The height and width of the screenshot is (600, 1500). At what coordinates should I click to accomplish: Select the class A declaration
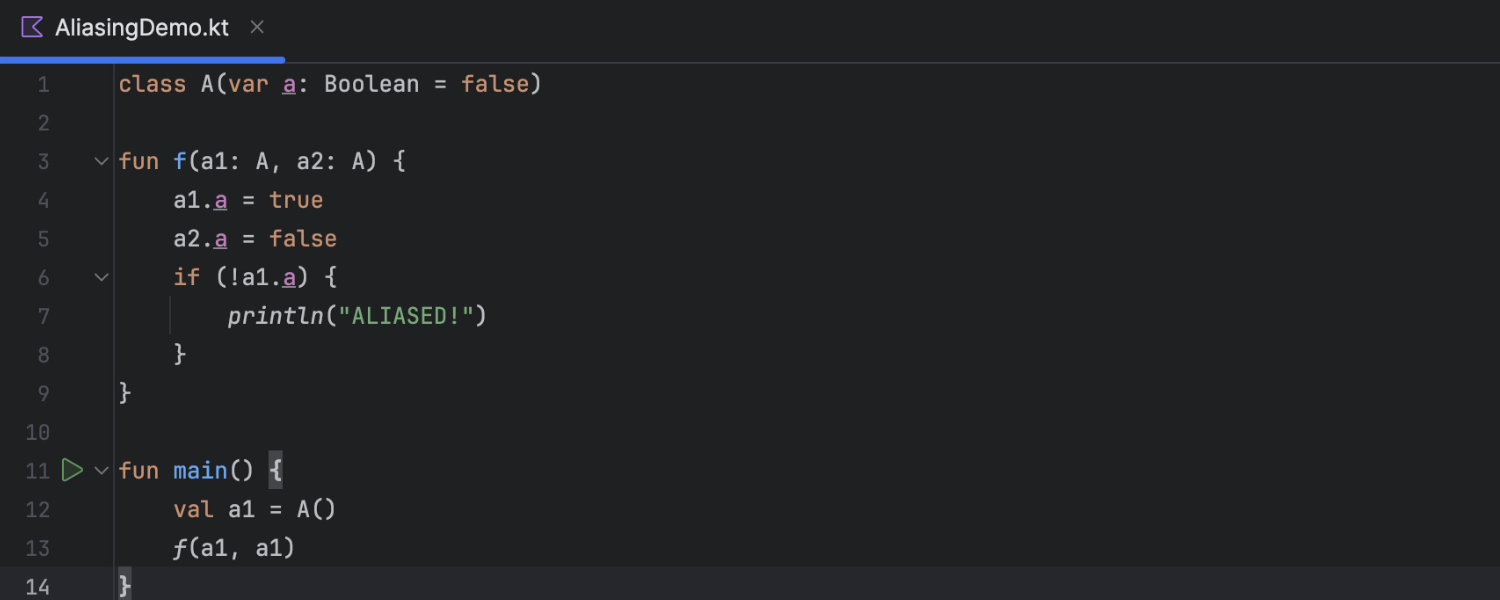pyautogui.click(x=165, y=84)
